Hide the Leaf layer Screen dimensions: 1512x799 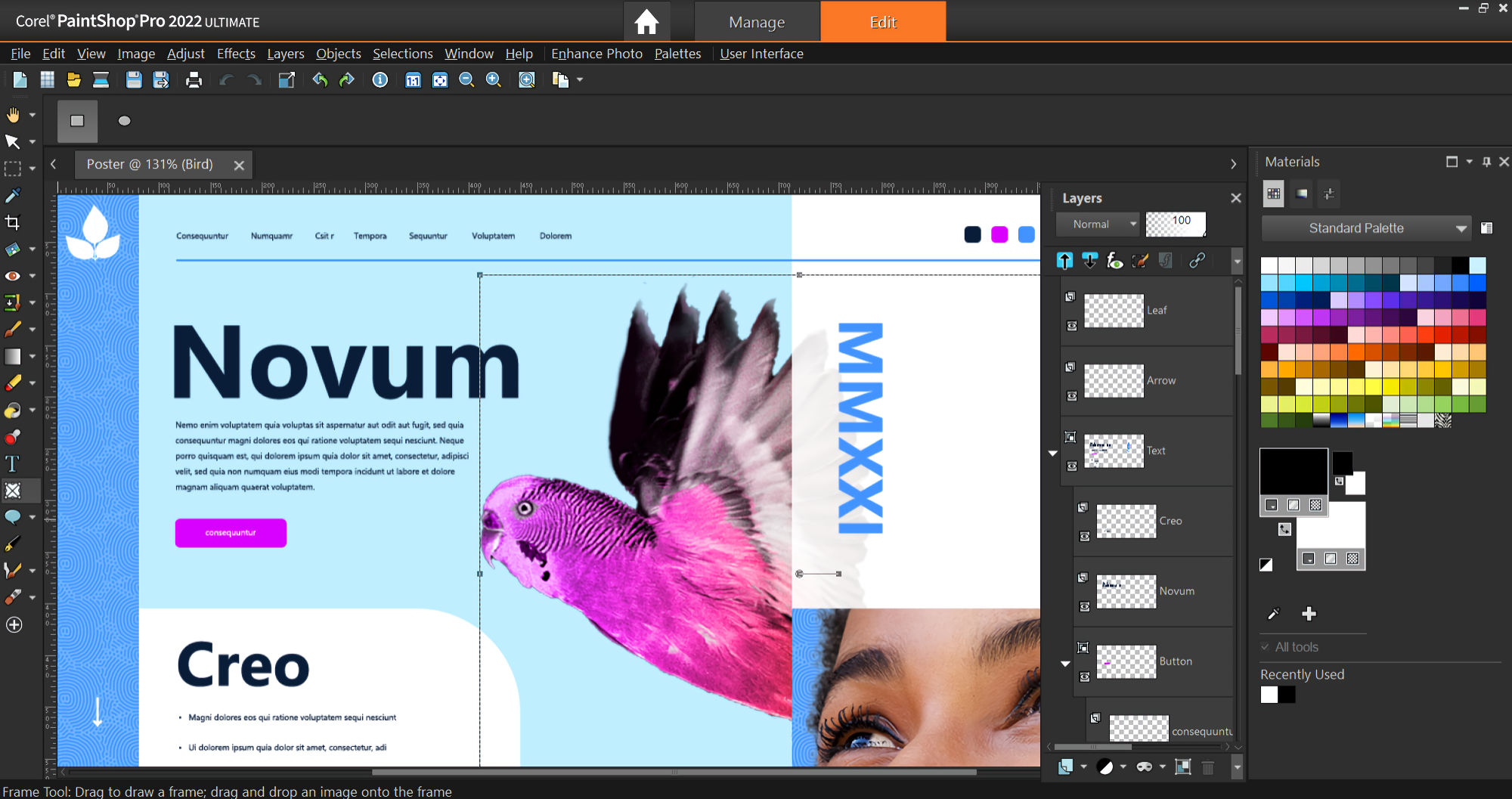(1071, 326)
